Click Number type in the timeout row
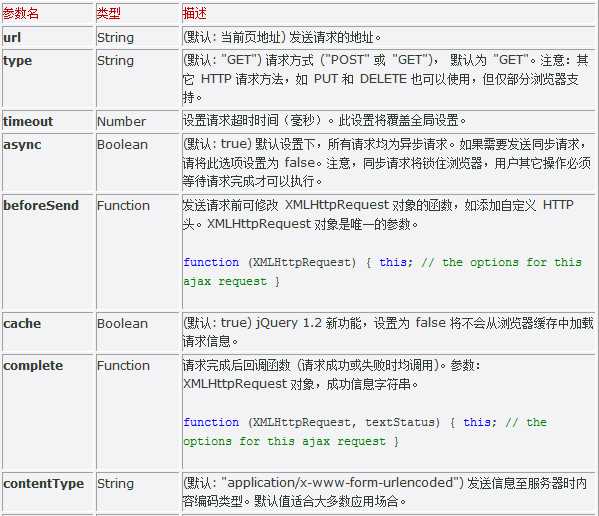The image size is (599, 516). [x=121, y=121]
